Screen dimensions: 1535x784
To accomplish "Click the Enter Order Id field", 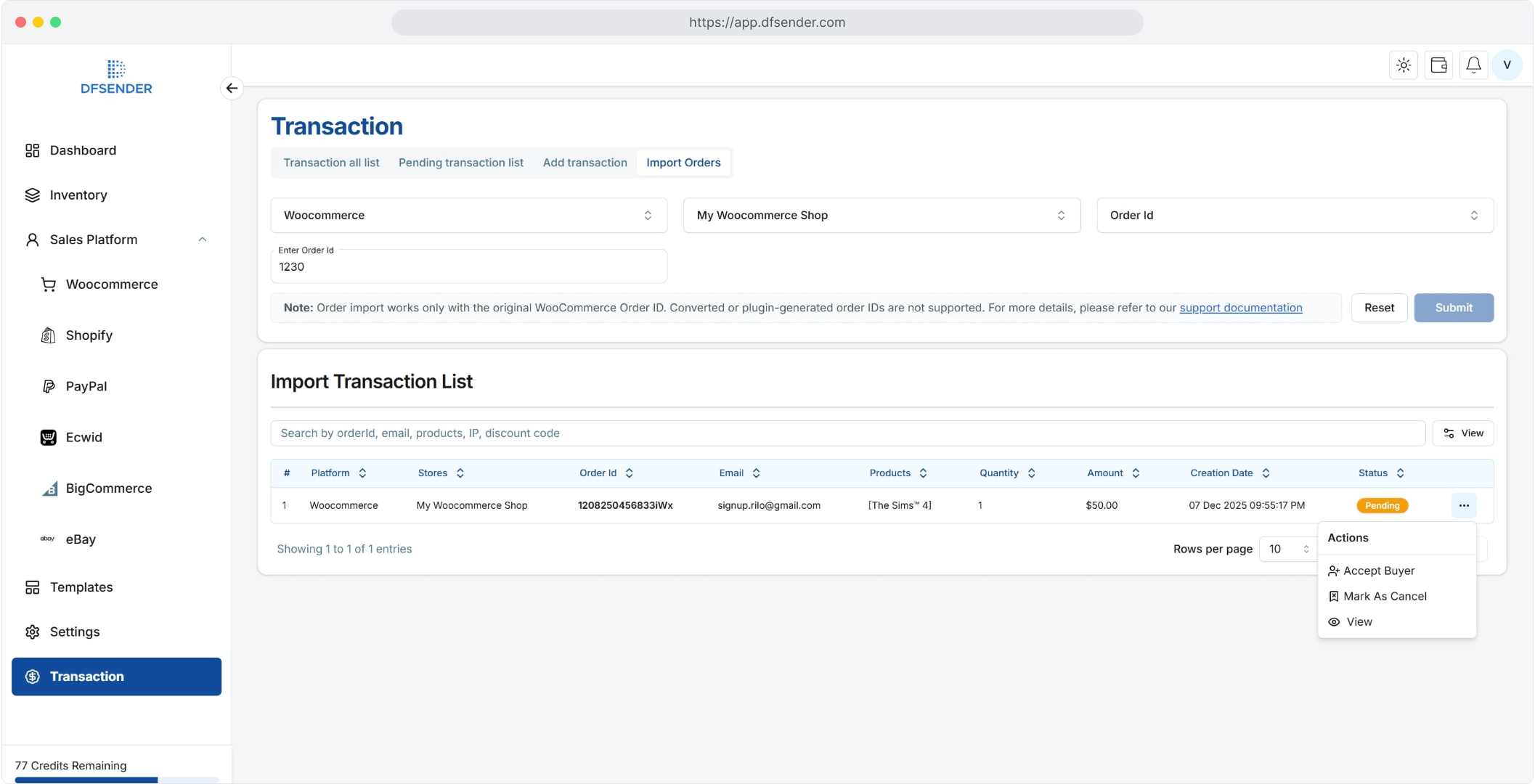I will [468, 267].
